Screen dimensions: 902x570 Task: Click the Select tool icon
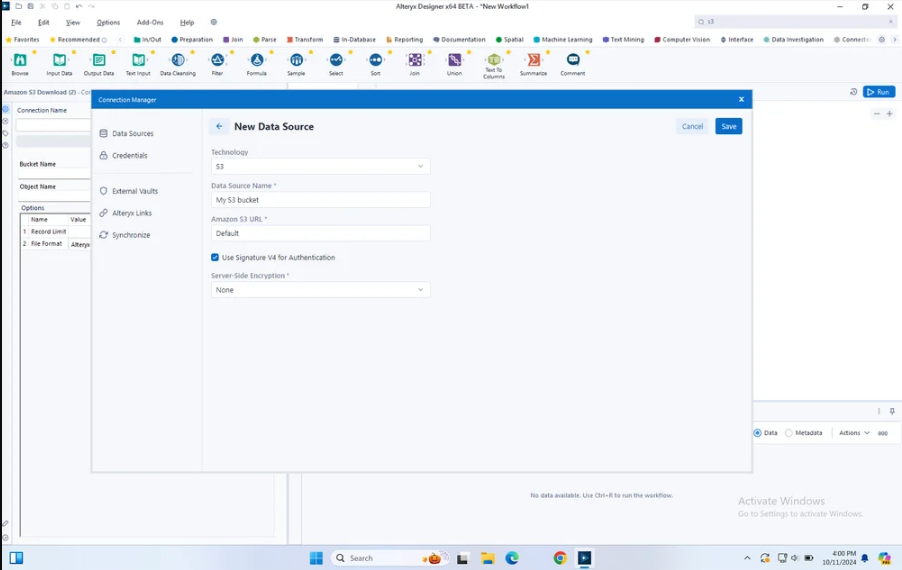click(336, 60)
